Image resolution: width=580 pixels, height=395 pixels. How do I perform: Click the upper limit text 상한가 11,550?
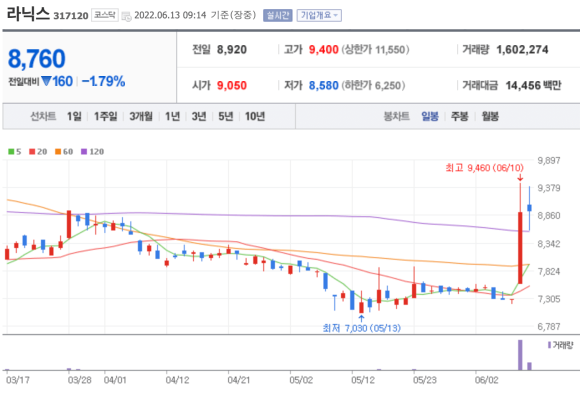(x=375, y=50)
